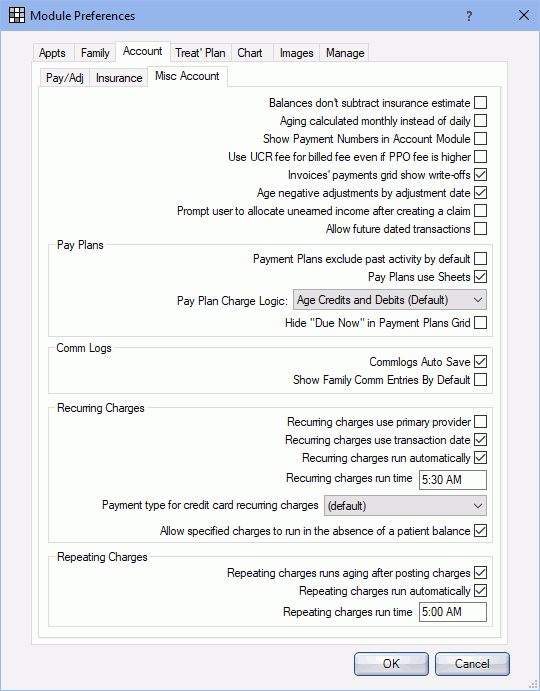The width and height of the screenshot is (540, 691).
Task: Click the help question mark icon
Action: point(469,16)
